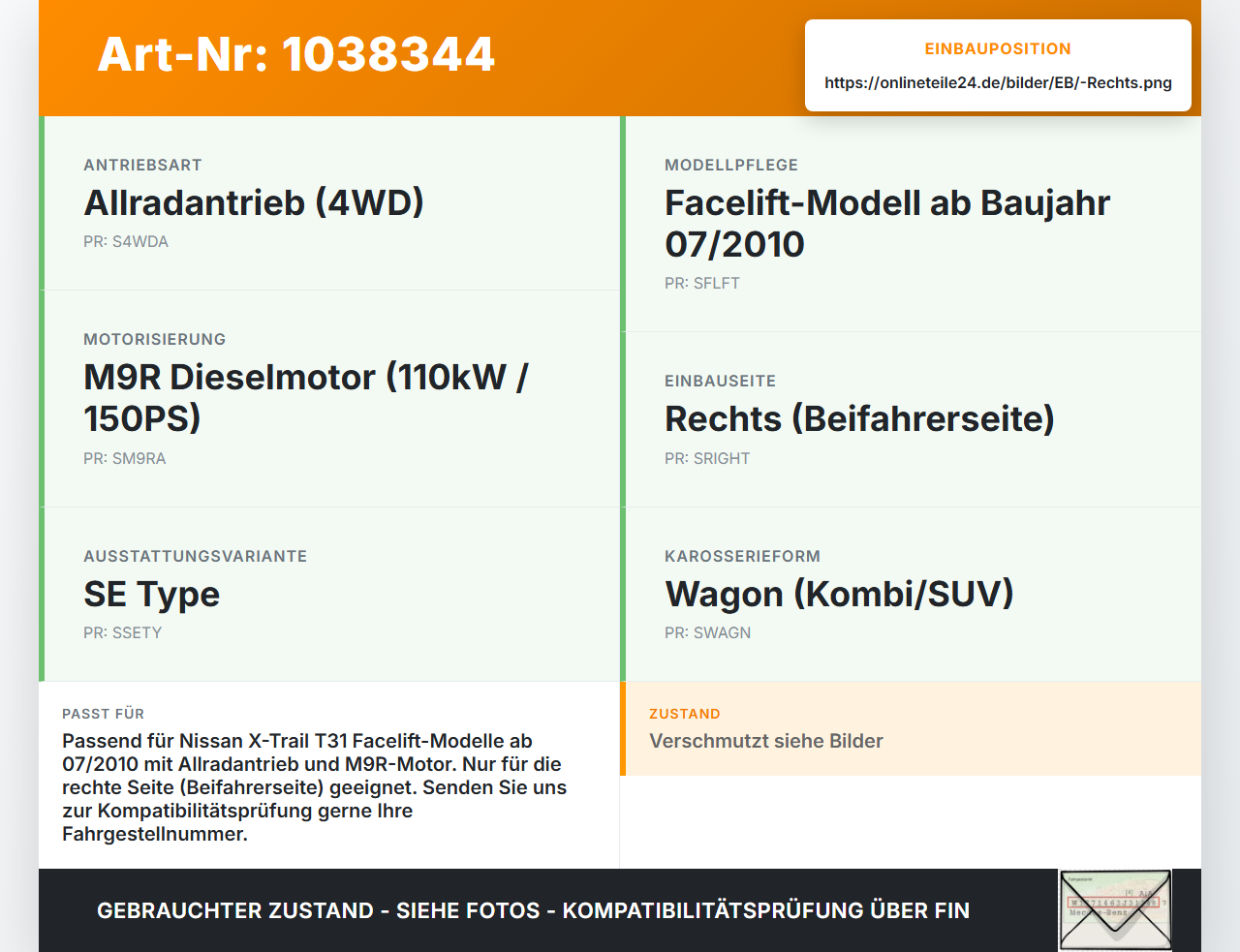Viewport: 1240px width, 952px height.
Task: Click PR: S4WDA code
Action: click(126, 241)
